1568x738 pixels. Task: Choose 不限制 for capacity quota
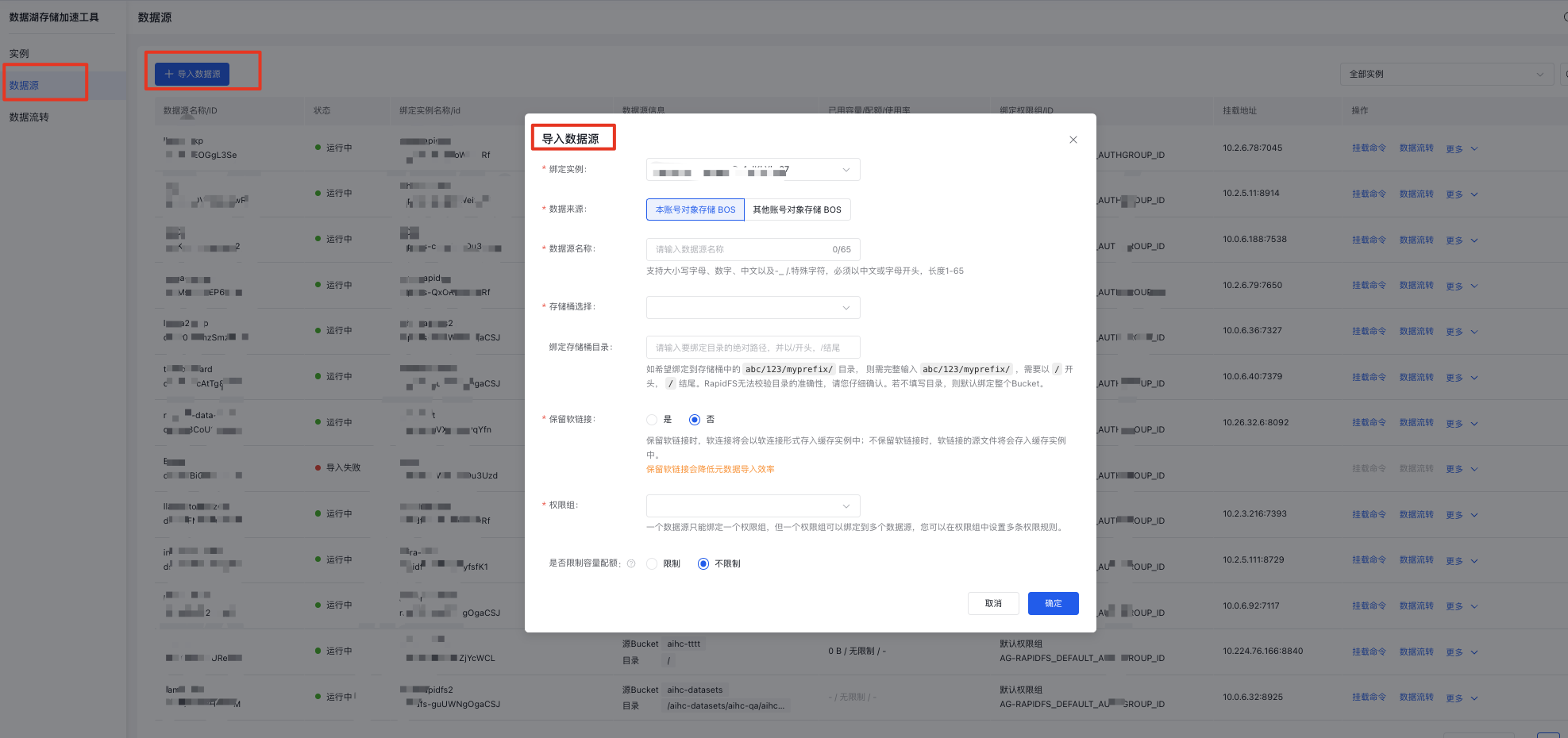[703, 564]
